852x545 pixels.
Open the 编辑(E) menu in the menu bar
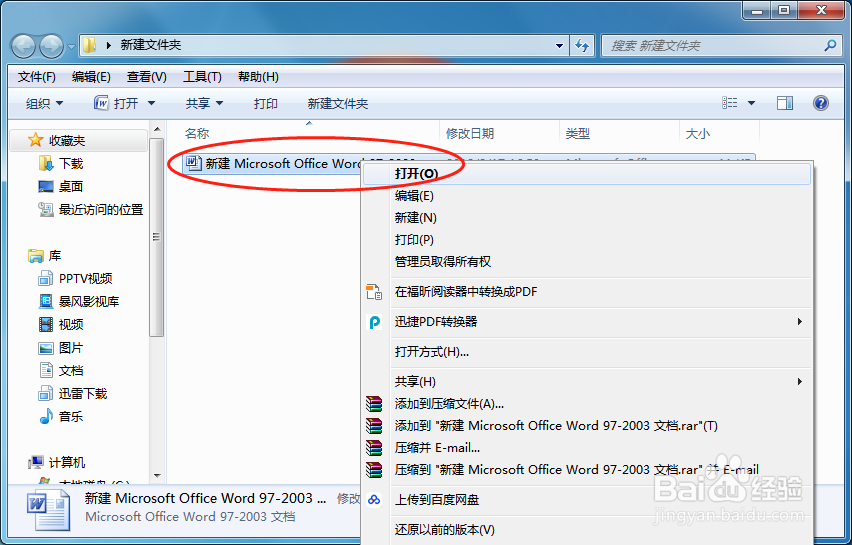[91, 77]
